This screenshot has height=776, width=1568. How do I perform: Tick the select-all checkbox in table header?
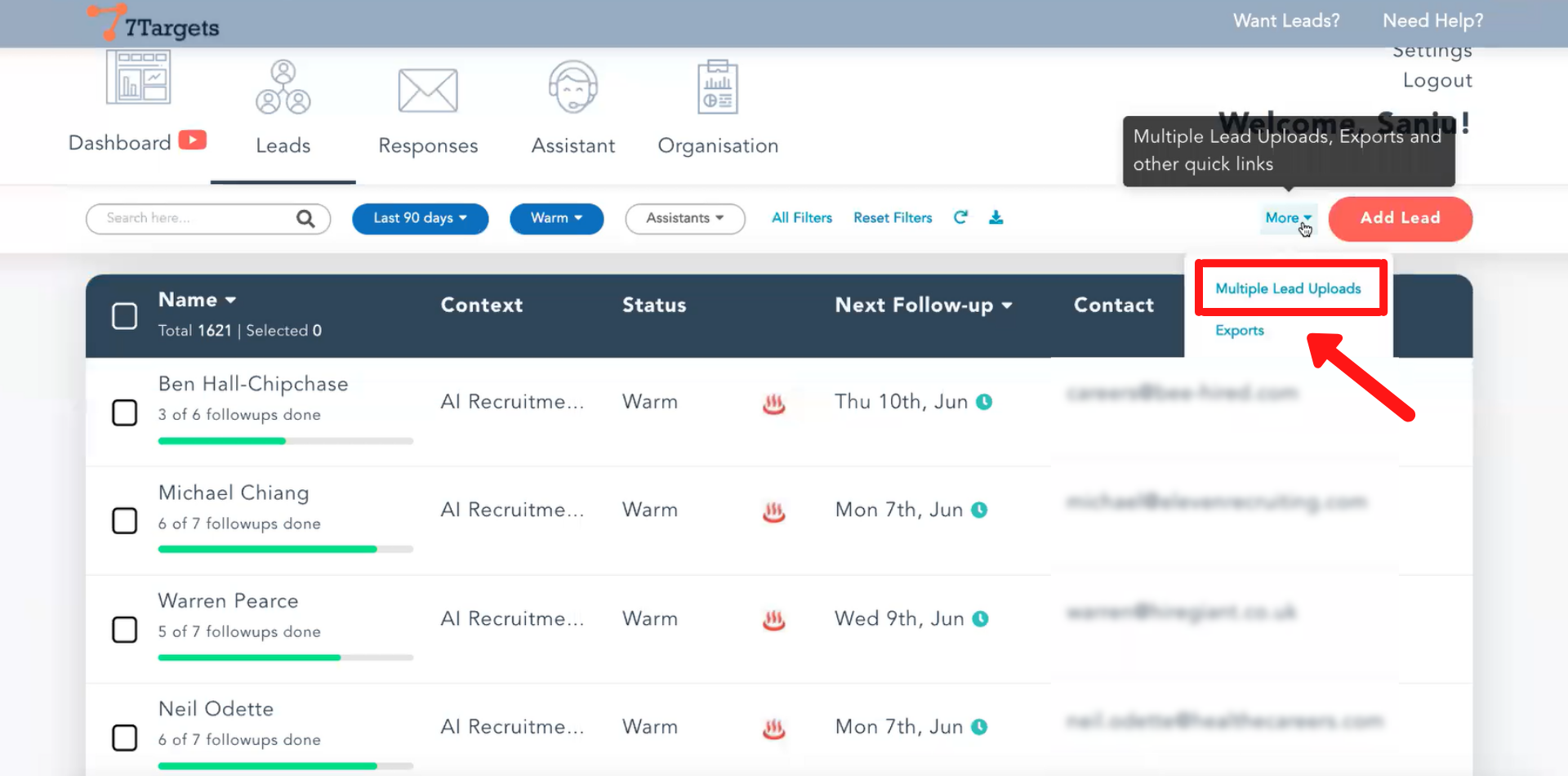pos(124,316)
